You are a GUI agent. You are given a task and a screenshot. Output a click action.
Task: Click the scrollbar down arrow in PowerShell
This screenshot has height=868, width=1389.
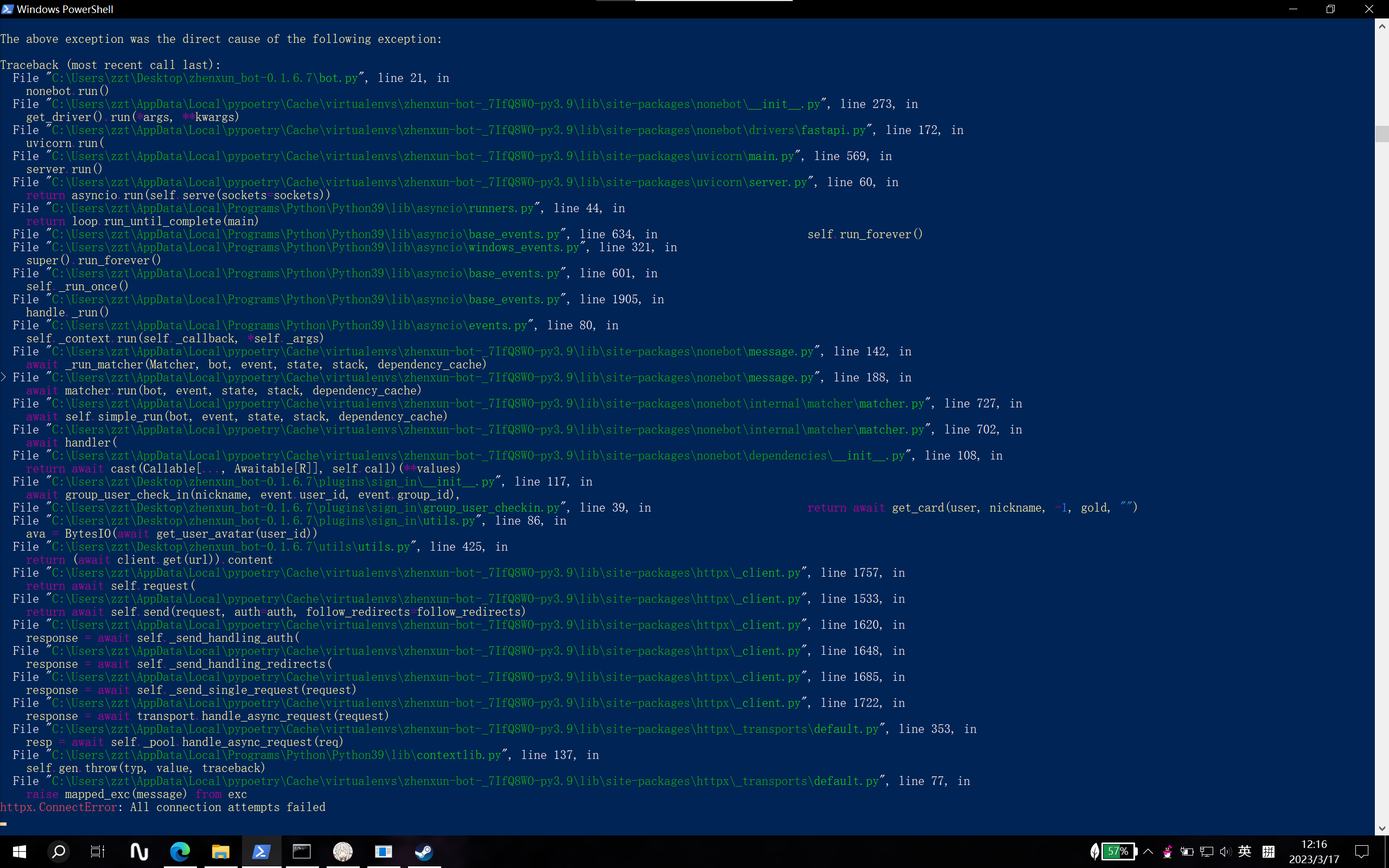tap(1381, 828)
